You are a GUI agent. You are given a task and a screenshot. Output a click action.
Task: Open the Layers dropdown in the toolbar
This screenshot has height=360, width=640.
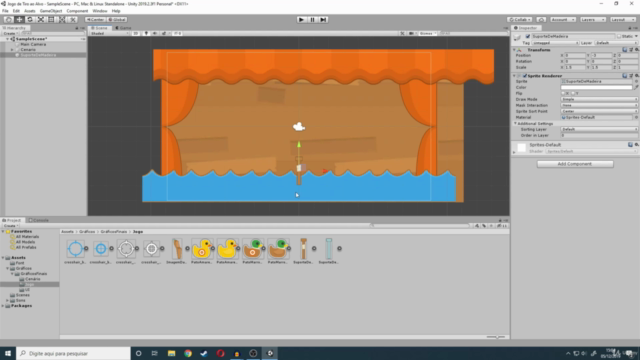click(593, 20)
